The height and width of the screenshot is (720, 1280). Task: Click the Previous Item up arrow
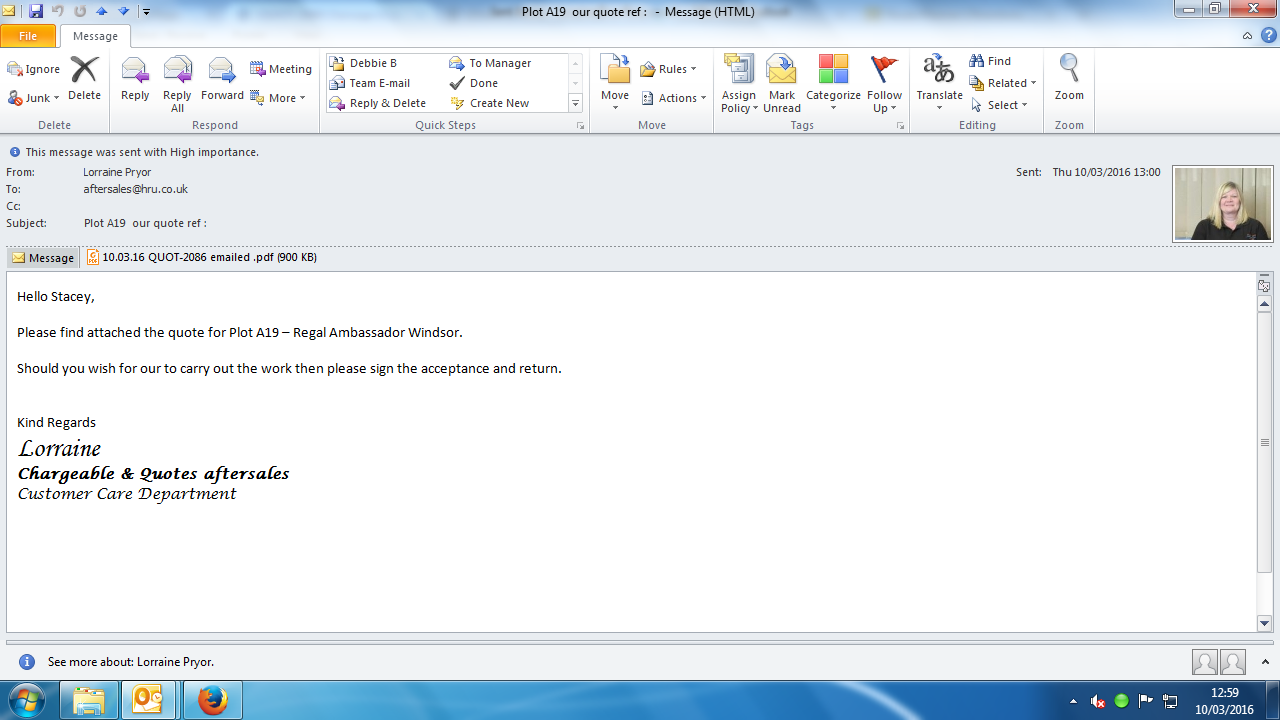pyautogui.click(x=101, y=11)
